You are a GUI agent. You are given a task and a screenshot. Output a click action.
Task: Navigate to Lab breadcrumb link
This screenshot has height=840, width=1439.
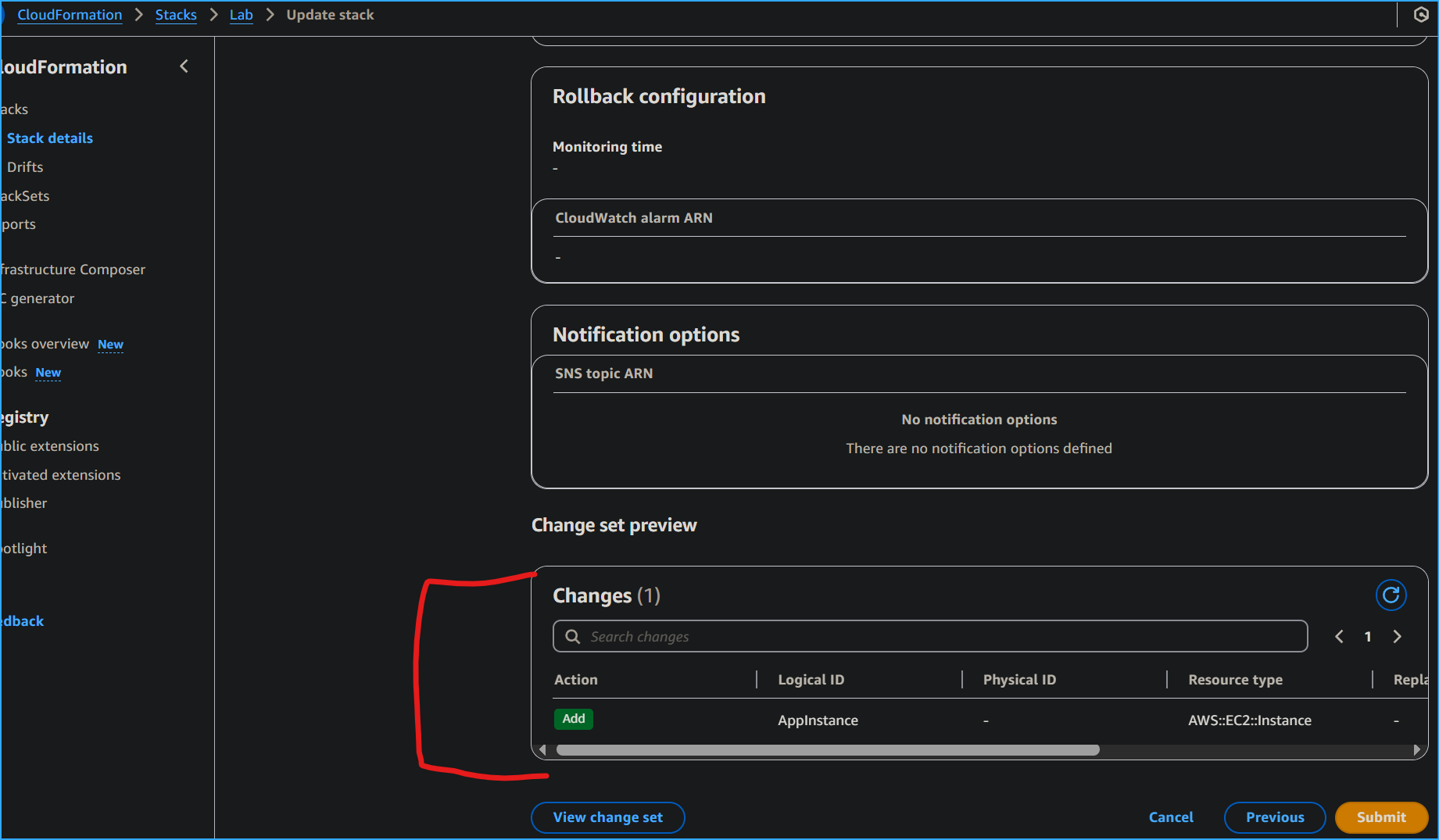[x=241, y=15]
